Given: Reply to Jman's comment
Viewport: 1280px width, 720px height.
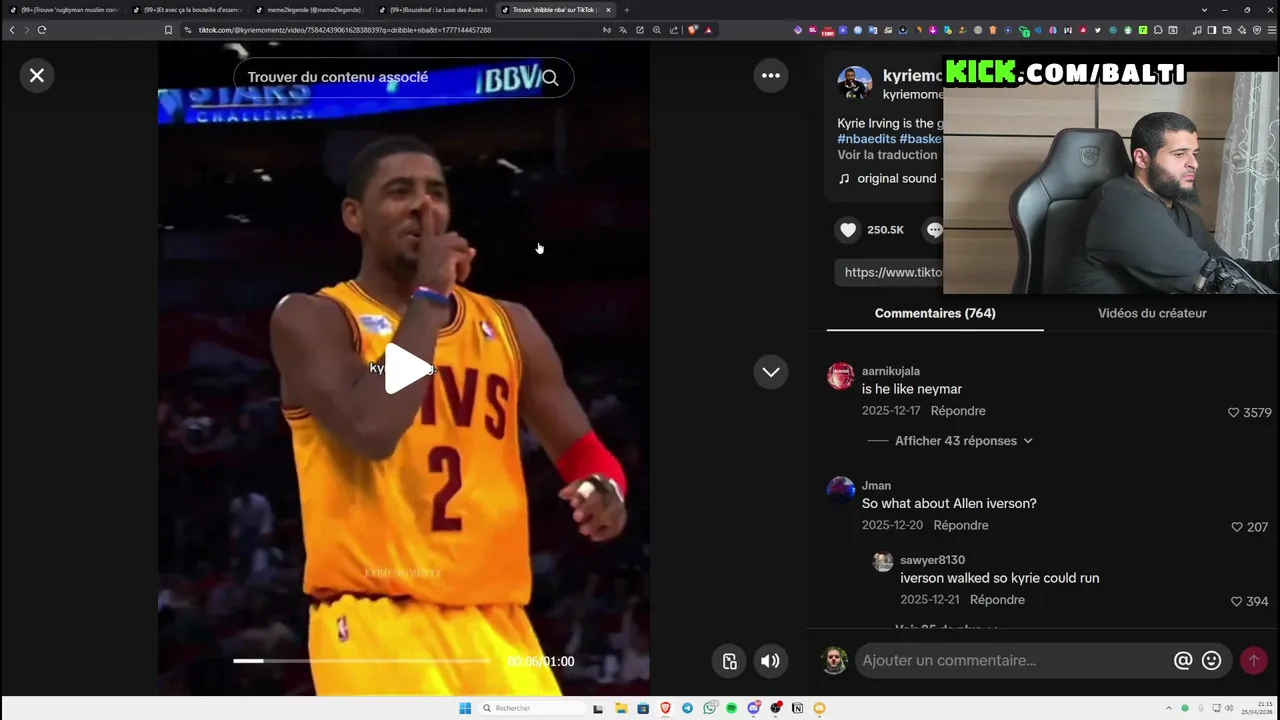Looking at the screenshot, I should (961, 525).
